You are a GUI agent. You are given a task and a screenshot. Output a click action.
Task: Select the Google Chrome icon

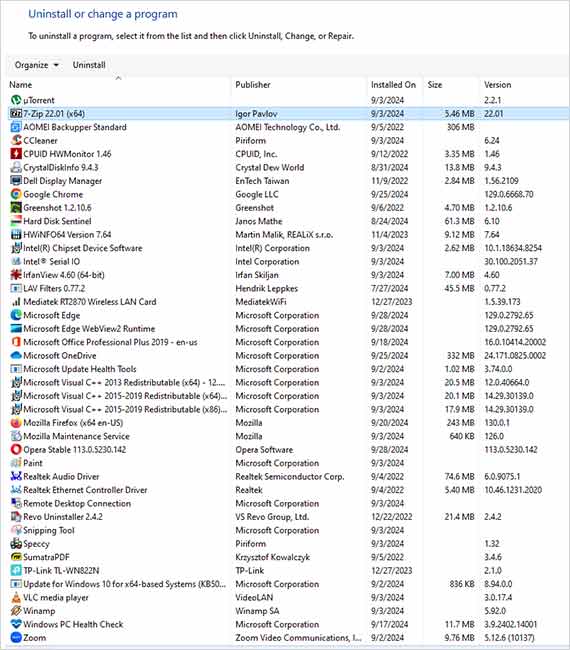coord(16,194)
